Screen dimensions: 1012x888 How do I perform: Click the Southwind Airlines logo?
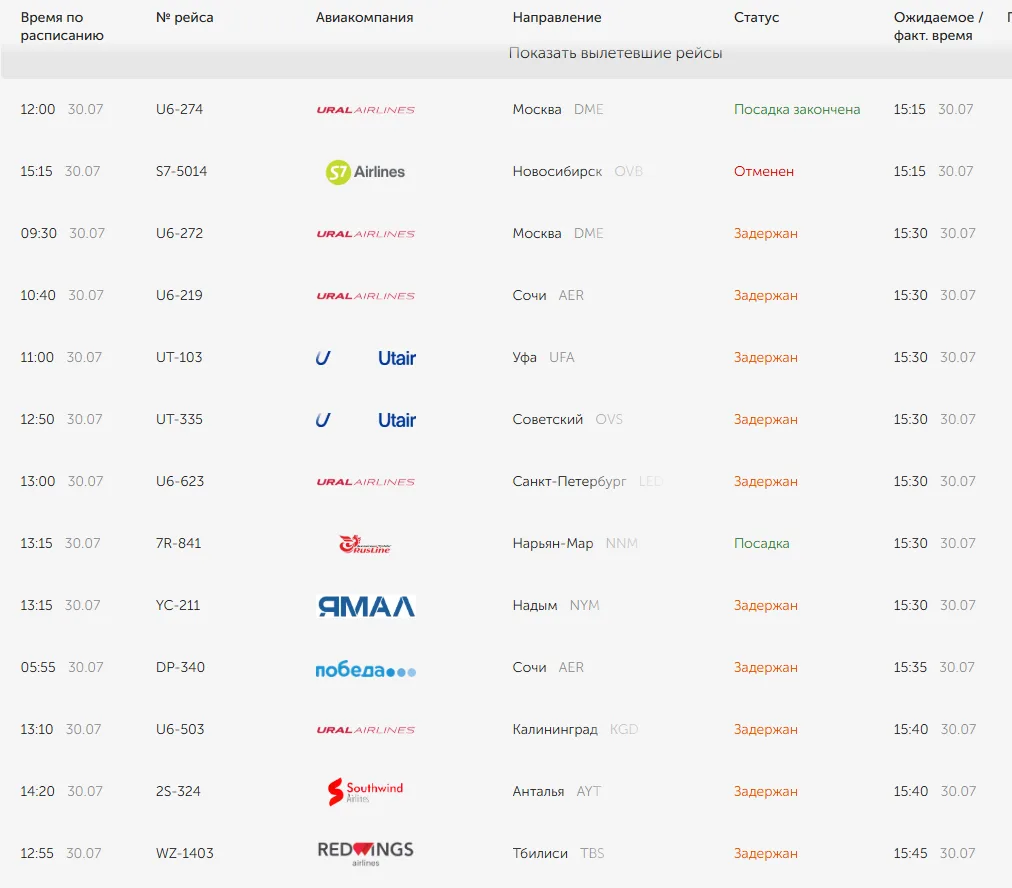[x=365, y=791]
